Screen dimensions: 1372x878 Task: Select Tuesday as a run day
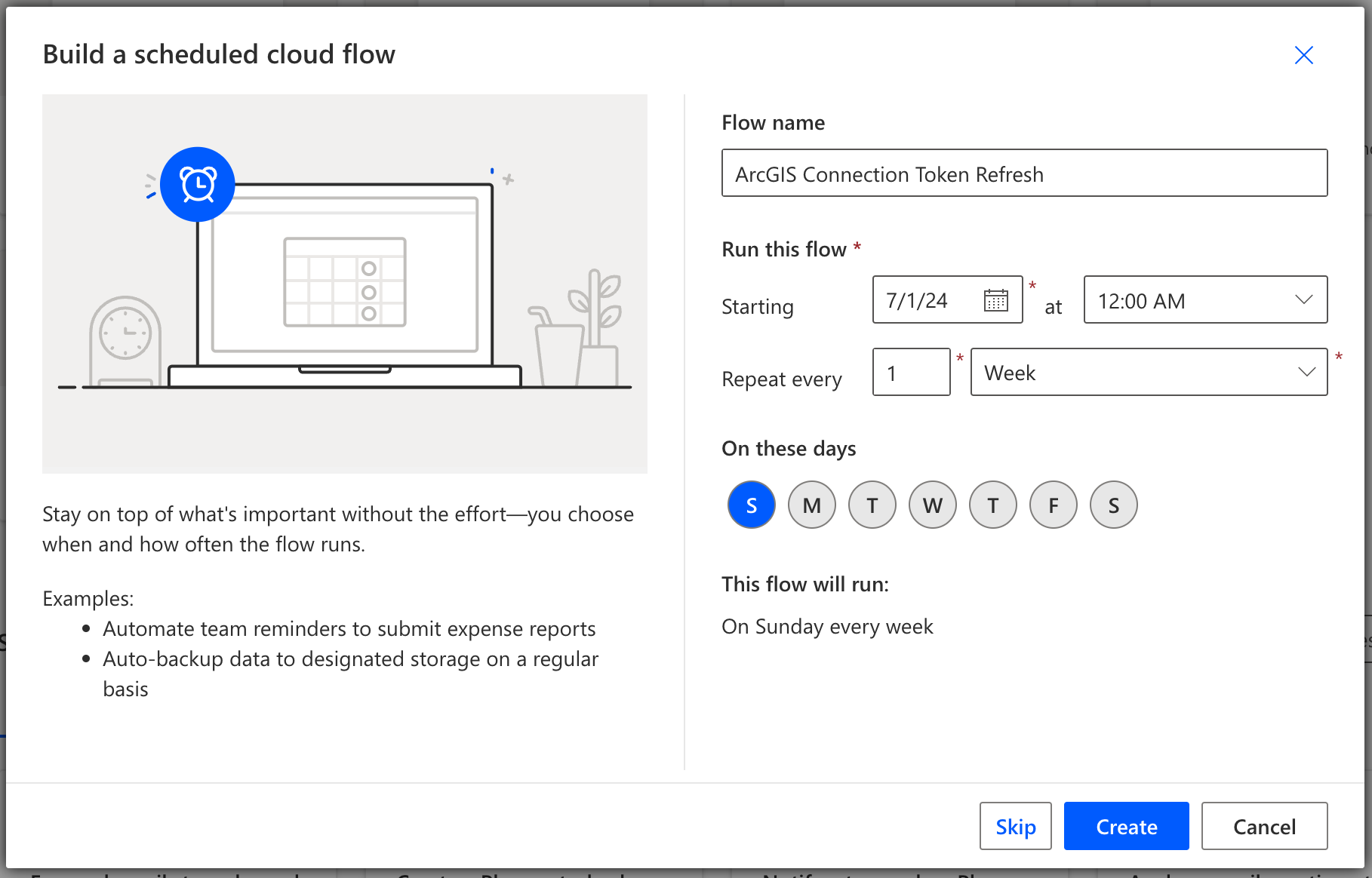872,505
